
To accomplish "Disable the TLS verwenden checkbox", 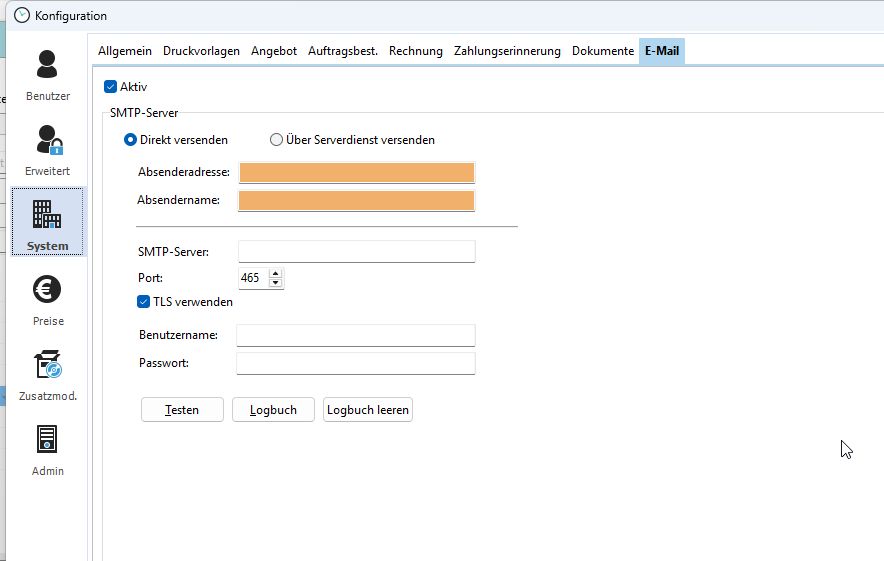I will [144, 302].
